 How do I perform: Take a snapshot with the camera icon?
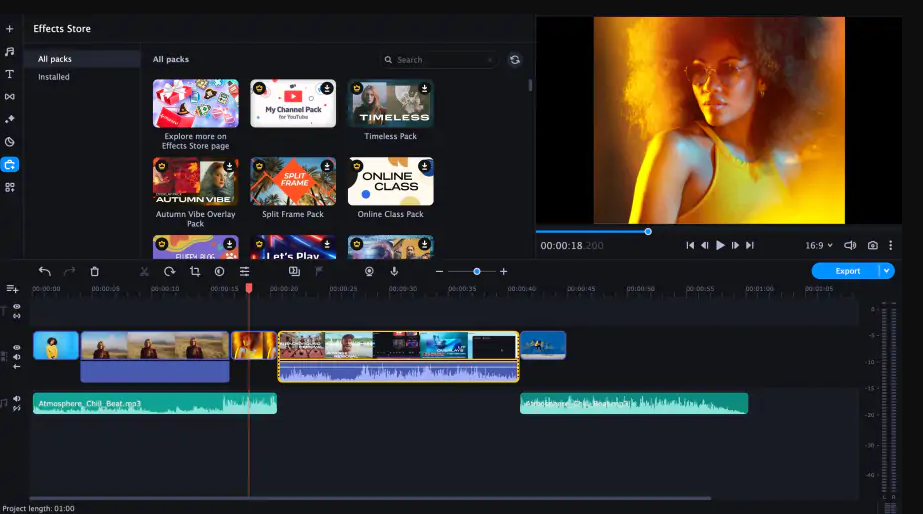pyautogui.click(x=873, y=245)
